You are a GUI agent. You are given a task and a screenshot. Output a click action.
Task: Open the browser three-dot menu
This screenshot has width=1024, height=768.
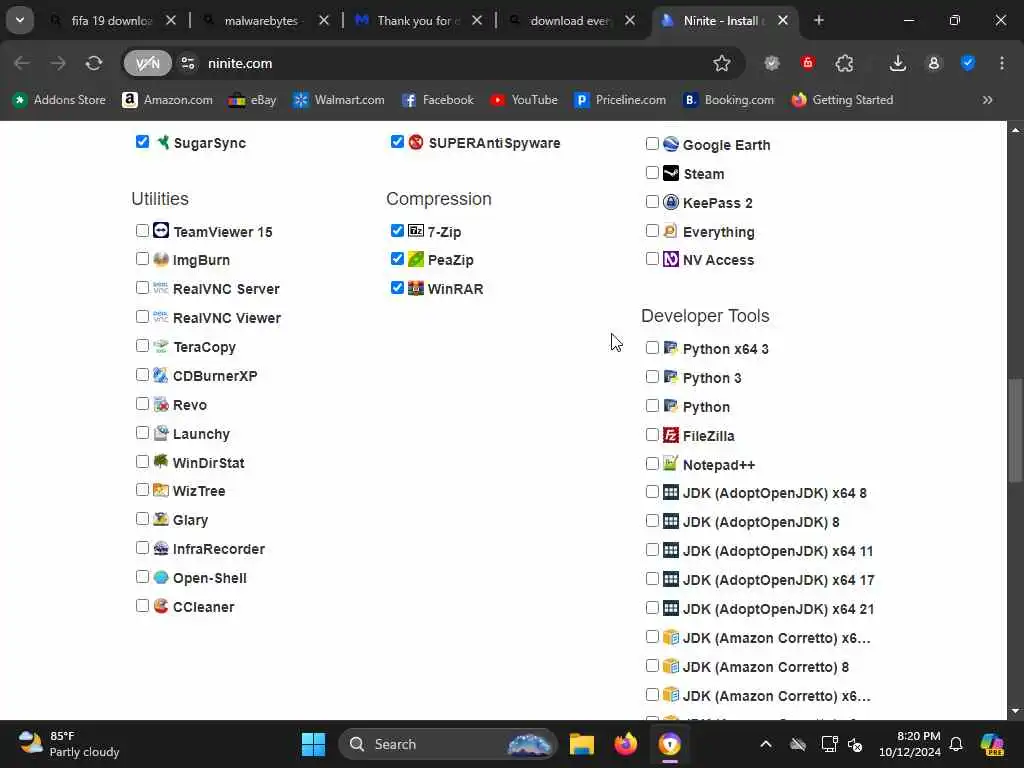(x=1002, y=63)
